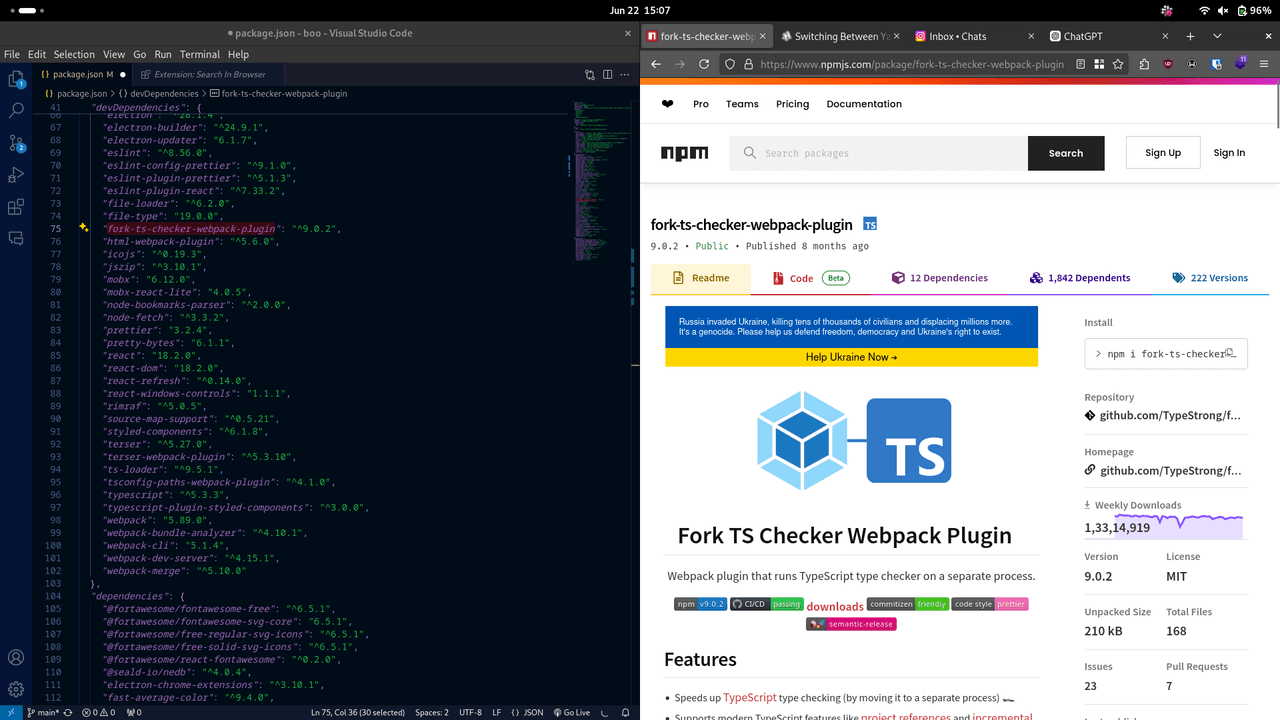Screen dimensions: 1280x720
Task: Expand the list all tabs chevron
Action: tap(1217, 36)
